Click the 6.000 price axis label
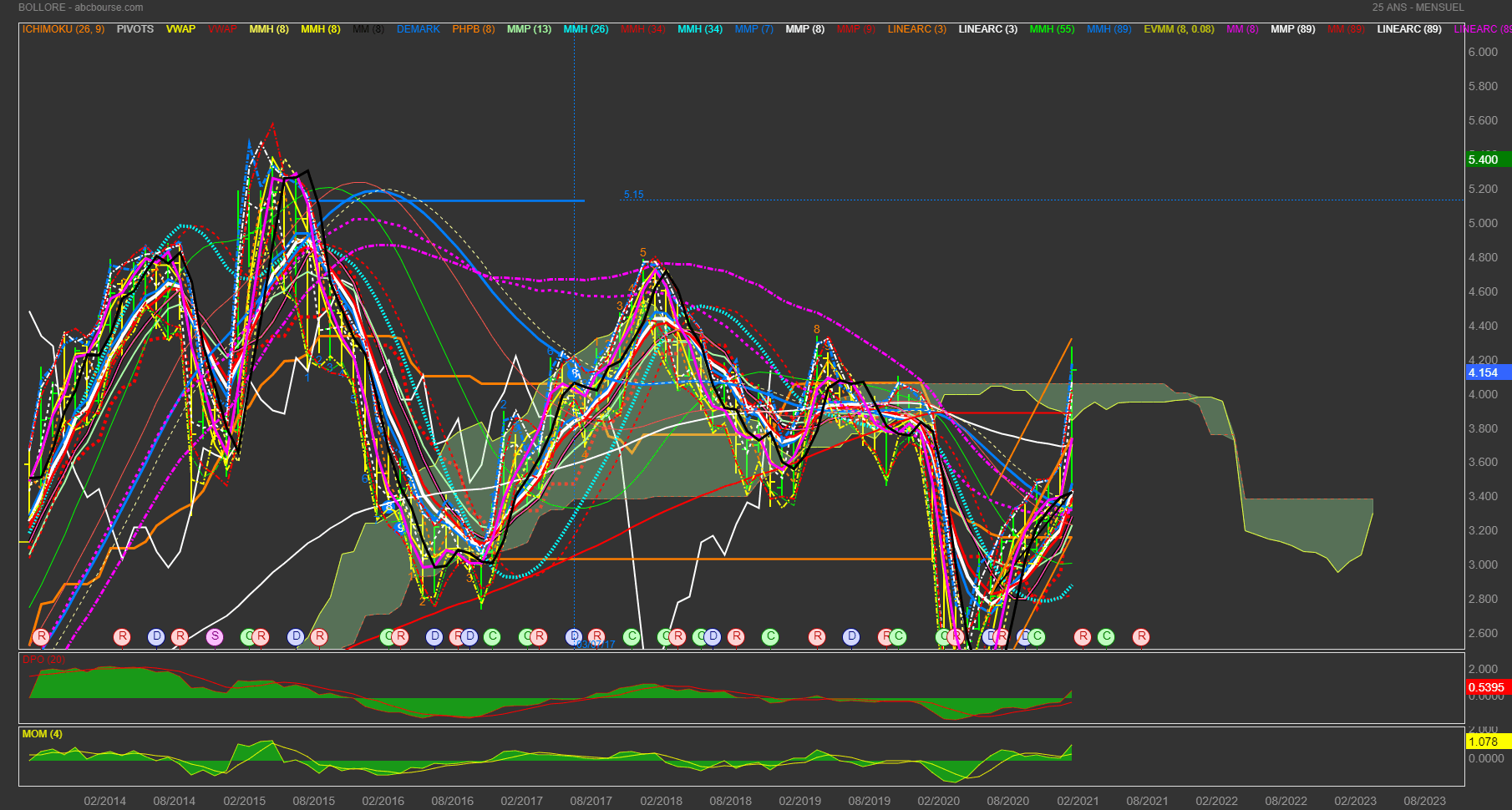Image resolution: width=1512 pixels, height=810 pixels. [x=1484, y=52]
